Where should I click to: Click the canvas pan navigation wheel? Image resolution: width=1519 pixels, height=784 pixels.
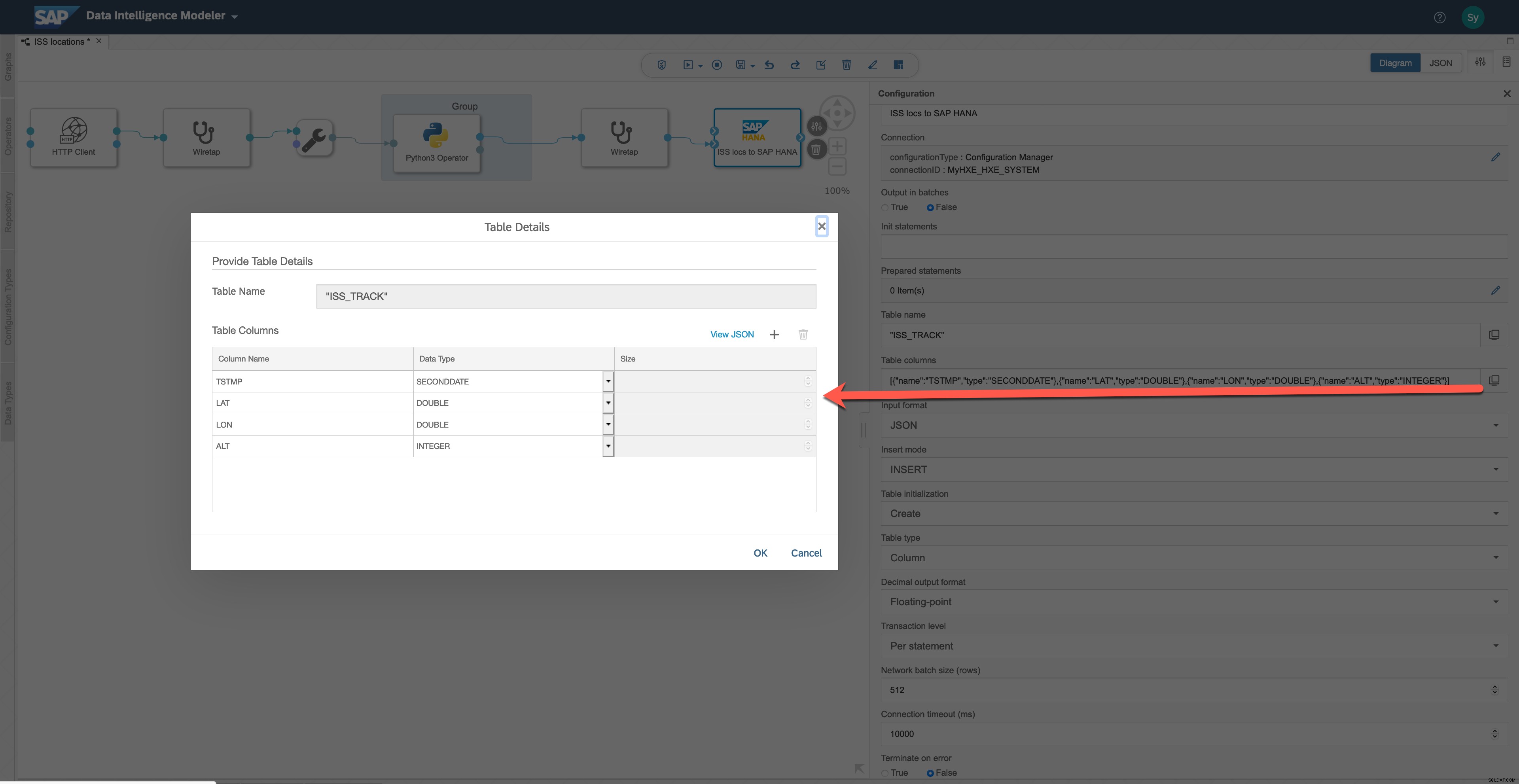point(837,113)
